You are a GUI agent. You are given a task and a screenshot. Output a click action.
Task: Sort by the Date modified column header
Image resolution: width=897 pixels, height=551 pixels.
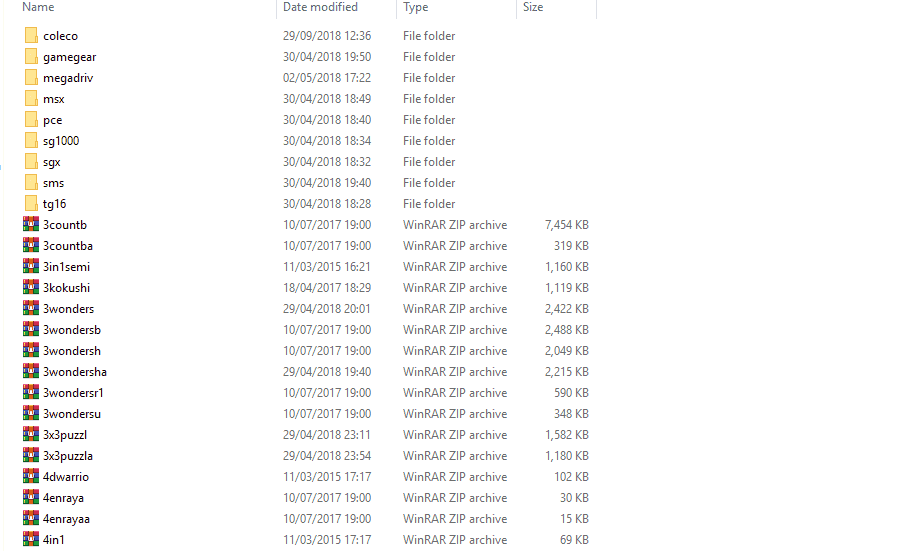(320, 7)
